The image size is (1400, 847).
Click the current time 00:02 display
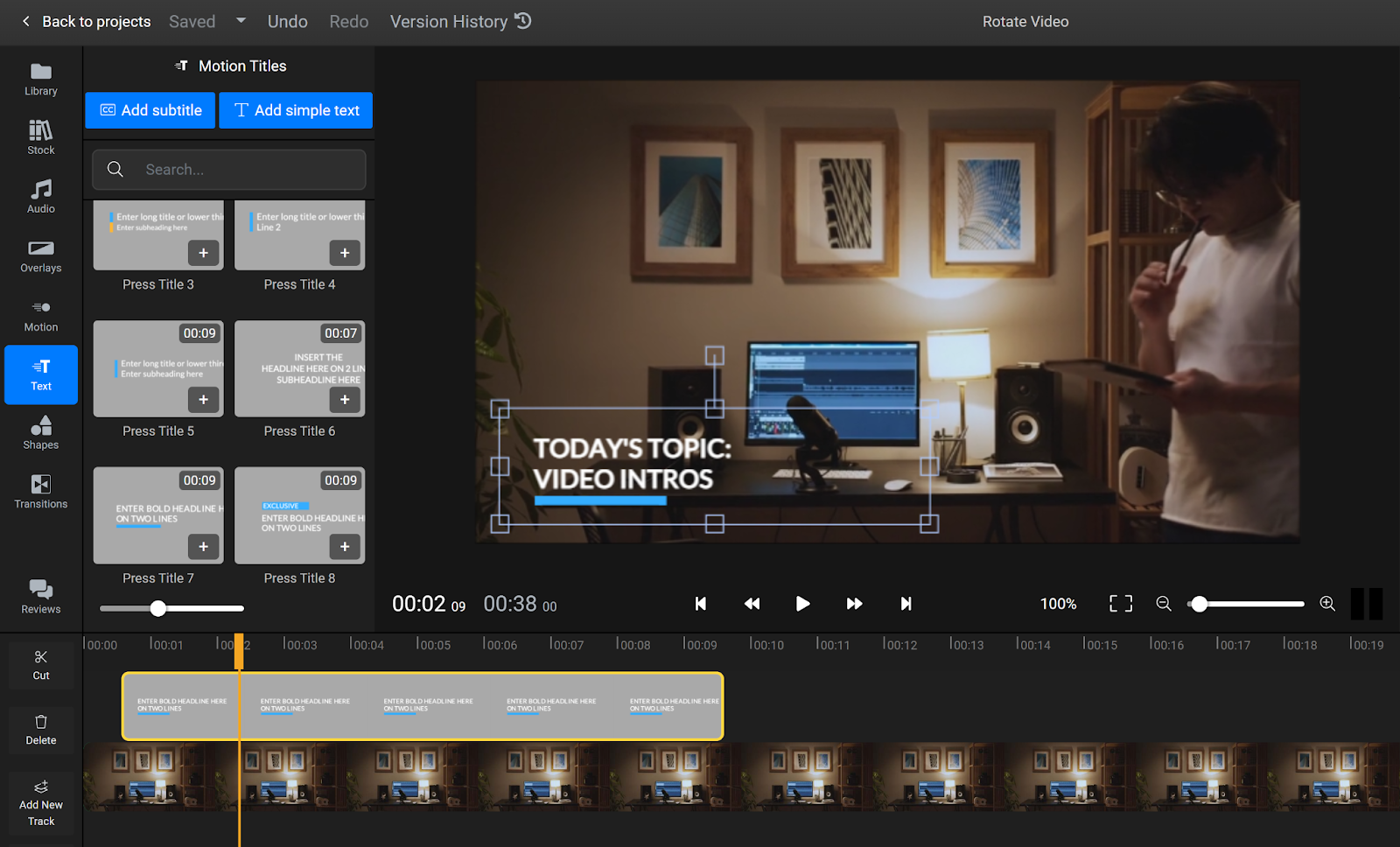click(x=429, y=604)
